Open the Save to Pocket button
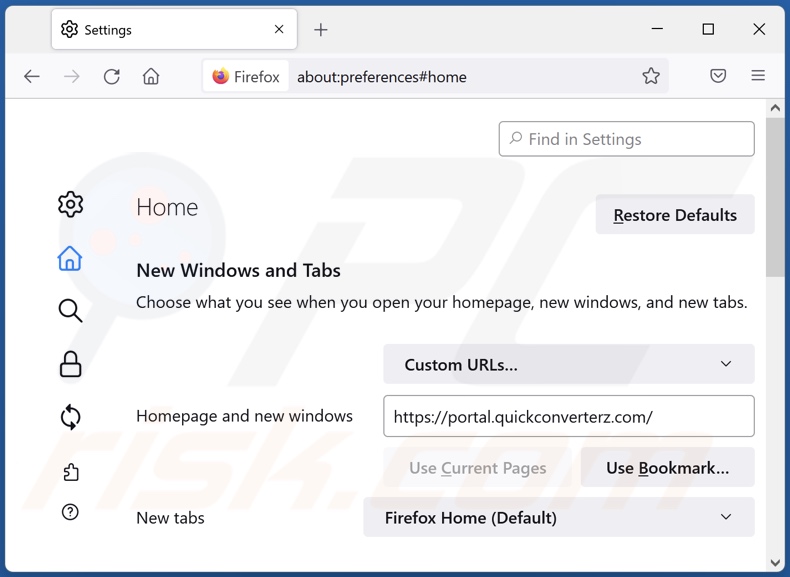 pos(718,77)
